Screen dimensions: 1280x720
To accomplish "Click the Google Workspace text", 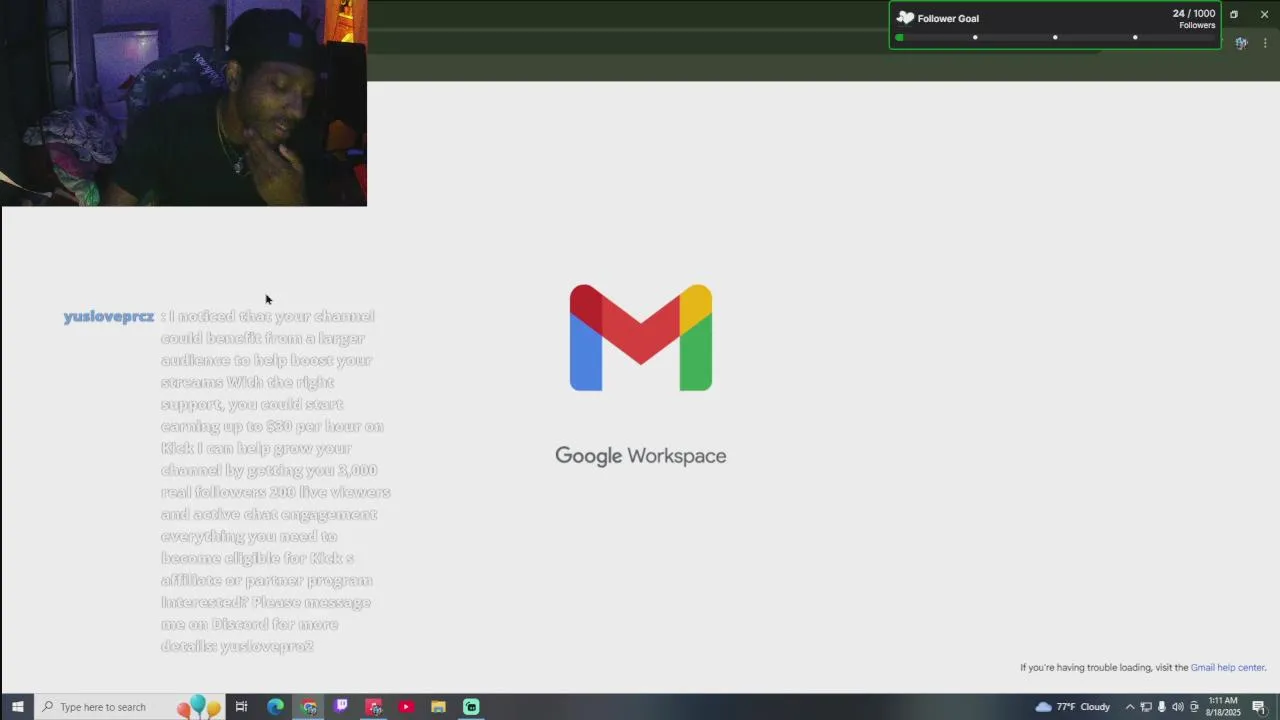I will (x=641, y=456).
